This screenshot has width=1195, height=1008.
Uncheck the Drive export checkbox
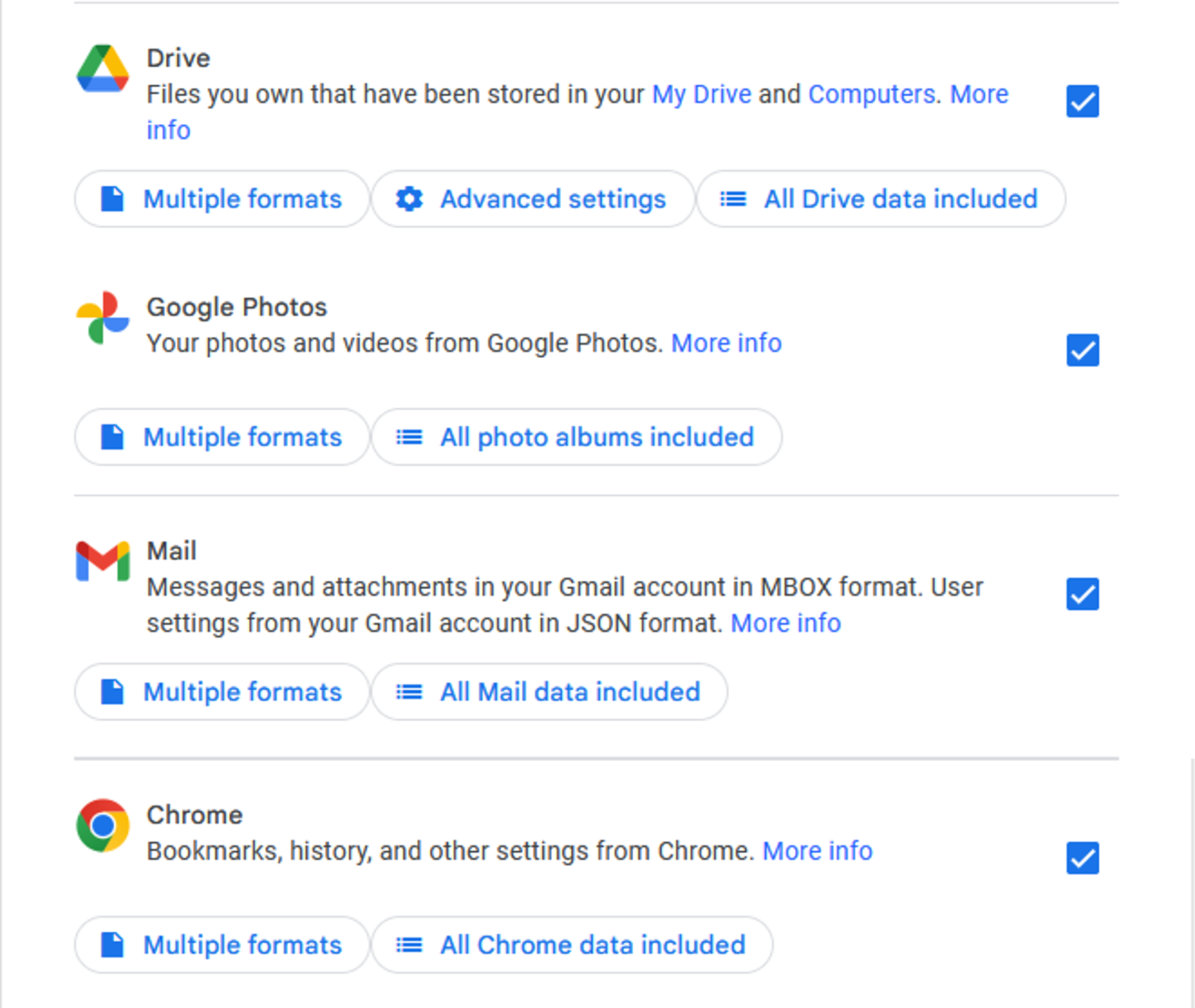(1082, 101)
